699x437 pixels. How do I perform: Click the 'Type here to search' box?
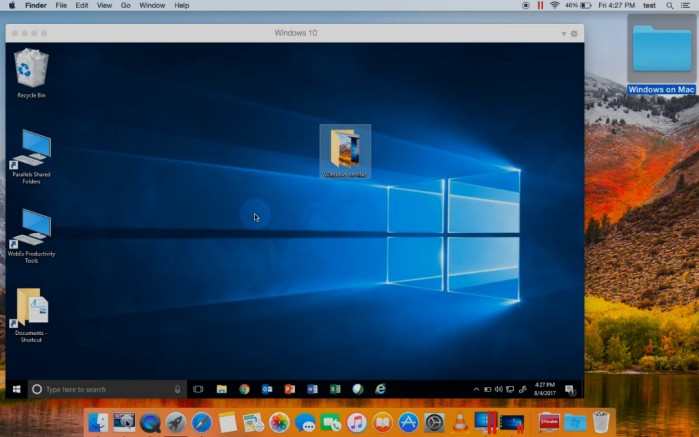pos(107,389)
